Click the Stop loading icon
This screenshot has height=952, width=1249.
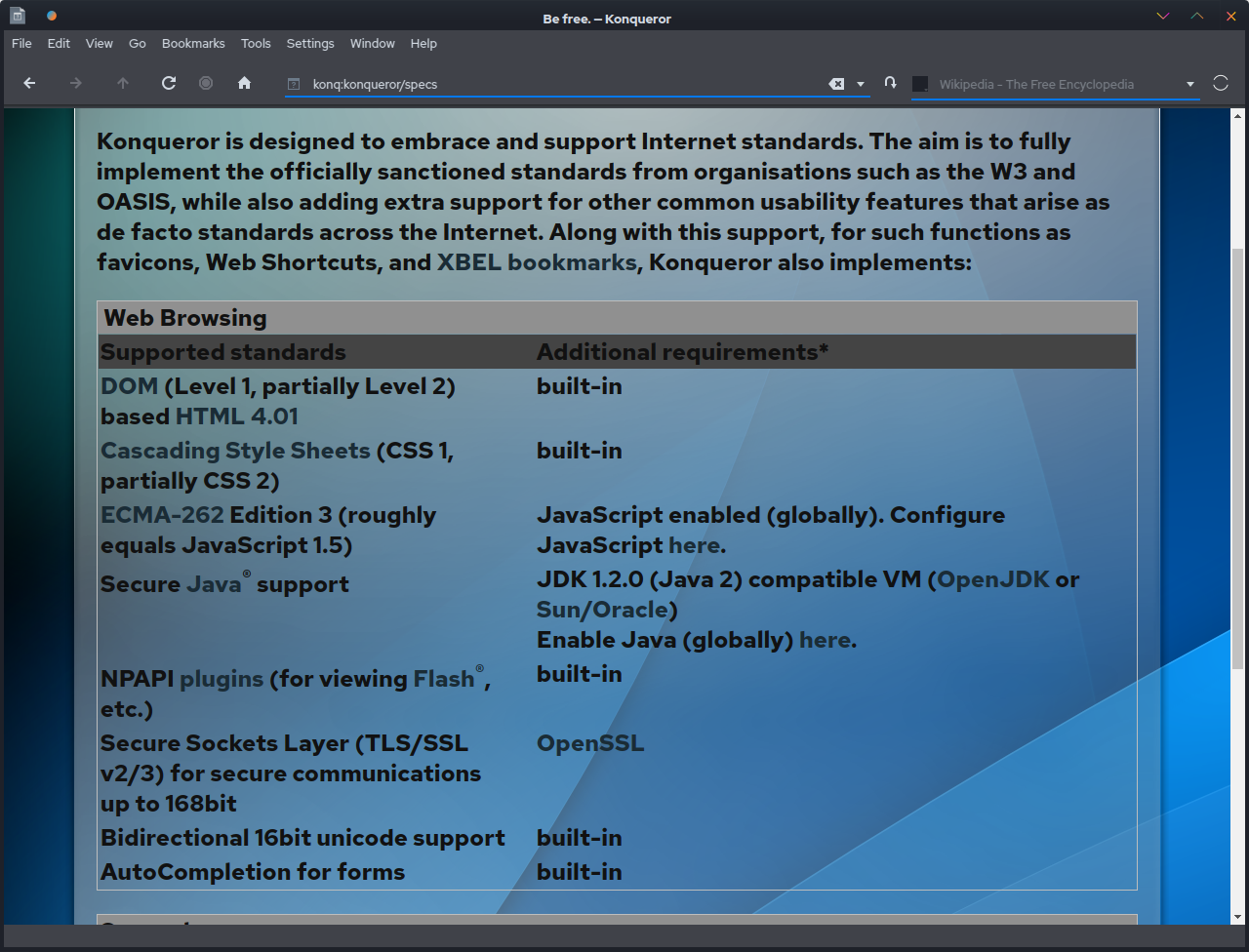206,84
